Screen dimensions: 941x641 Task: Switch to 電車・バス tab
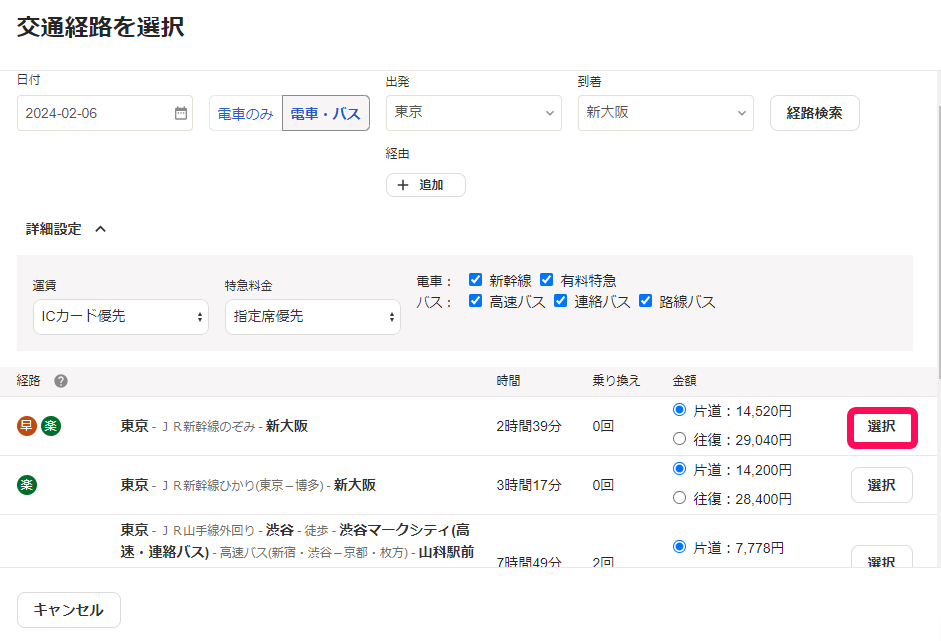pyautogui.click(x=326, y=113)
